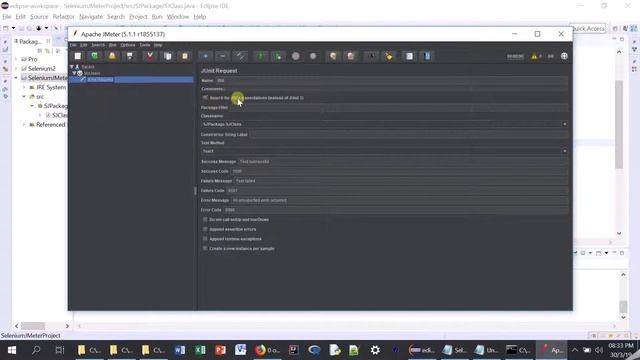Click the Failure Code input field
This screenshot has height=360, width=640.
point(397,191)
